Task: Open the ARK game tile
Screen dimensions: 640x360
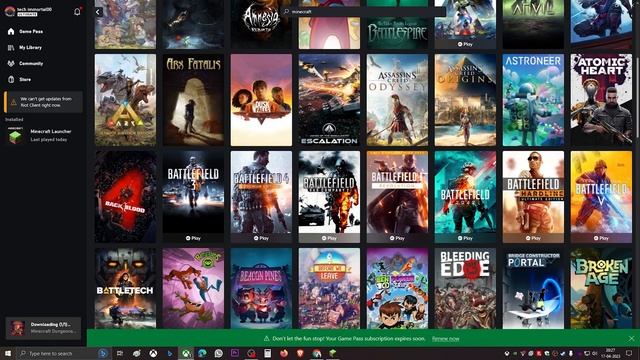Action: click(x=125, y=100)
